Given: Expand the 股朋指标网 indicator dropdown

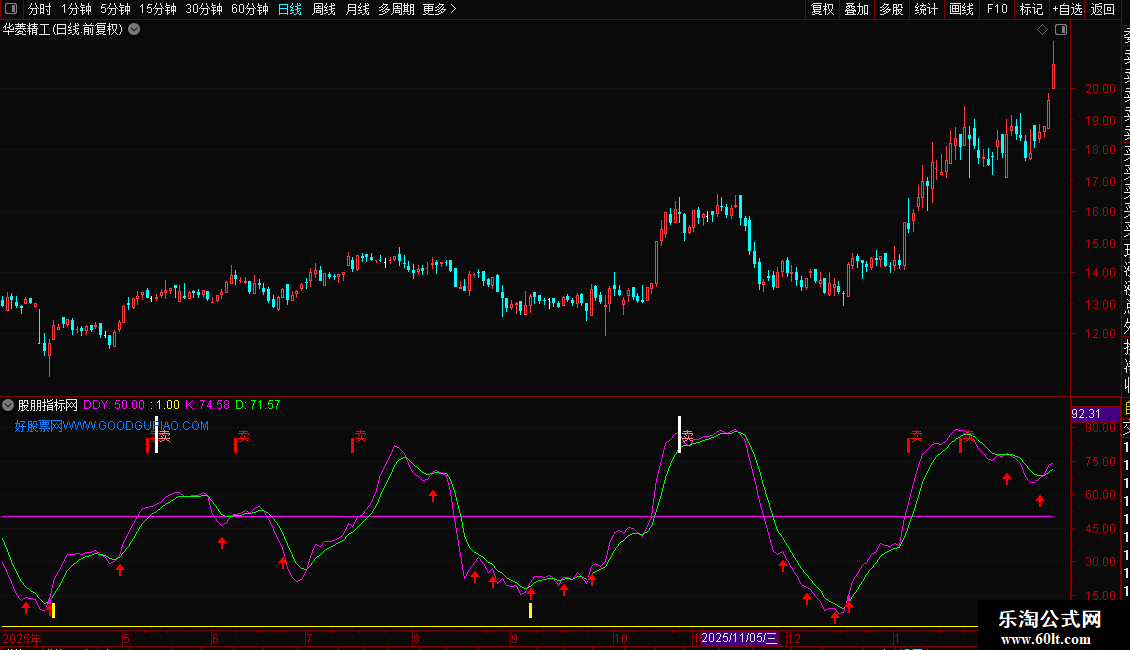Looking at the screenshot, I should click(8, 405).
